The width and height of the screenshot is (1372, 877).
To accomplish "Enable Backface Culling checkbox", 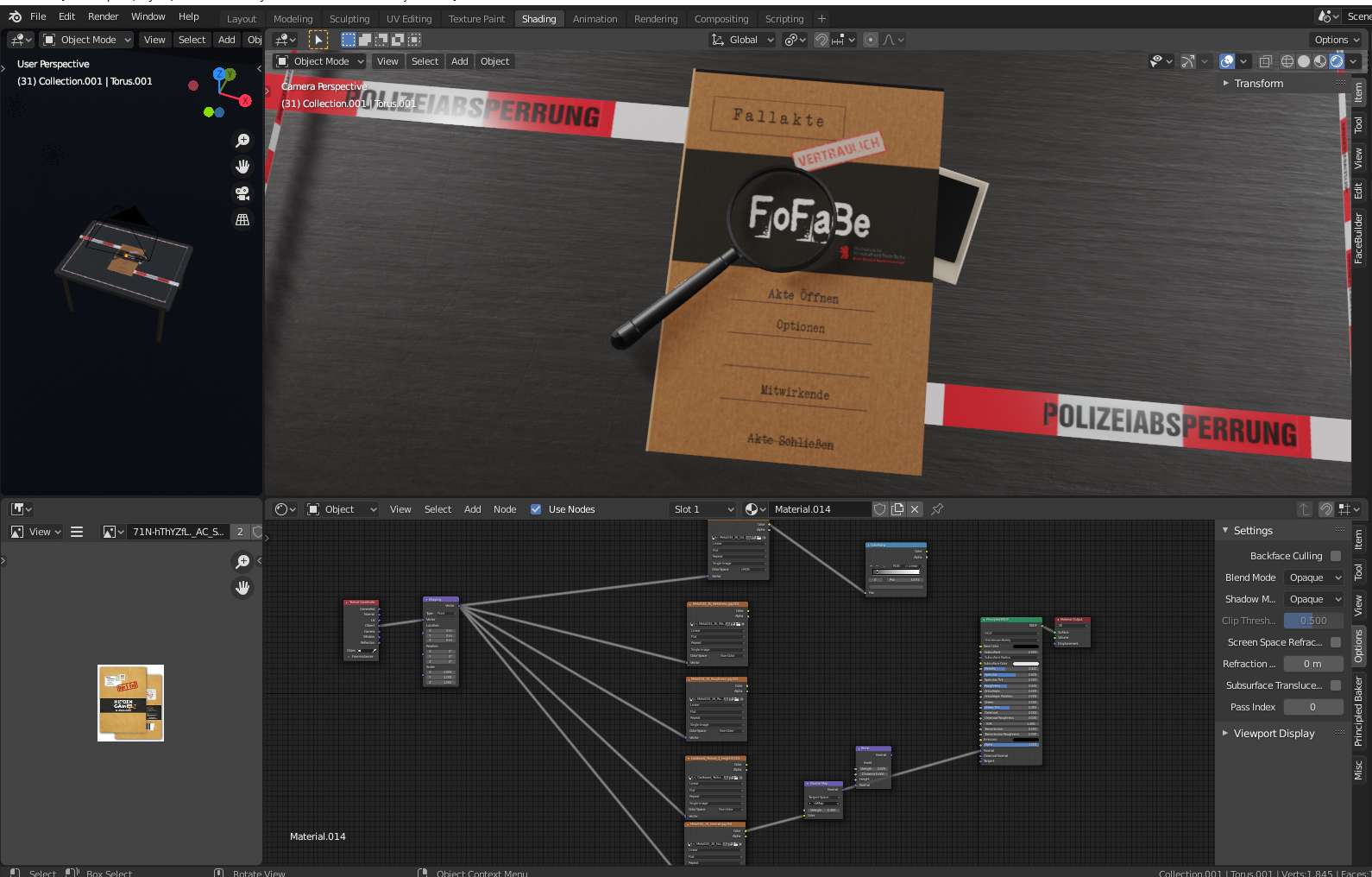I will tap(1336, 556).
